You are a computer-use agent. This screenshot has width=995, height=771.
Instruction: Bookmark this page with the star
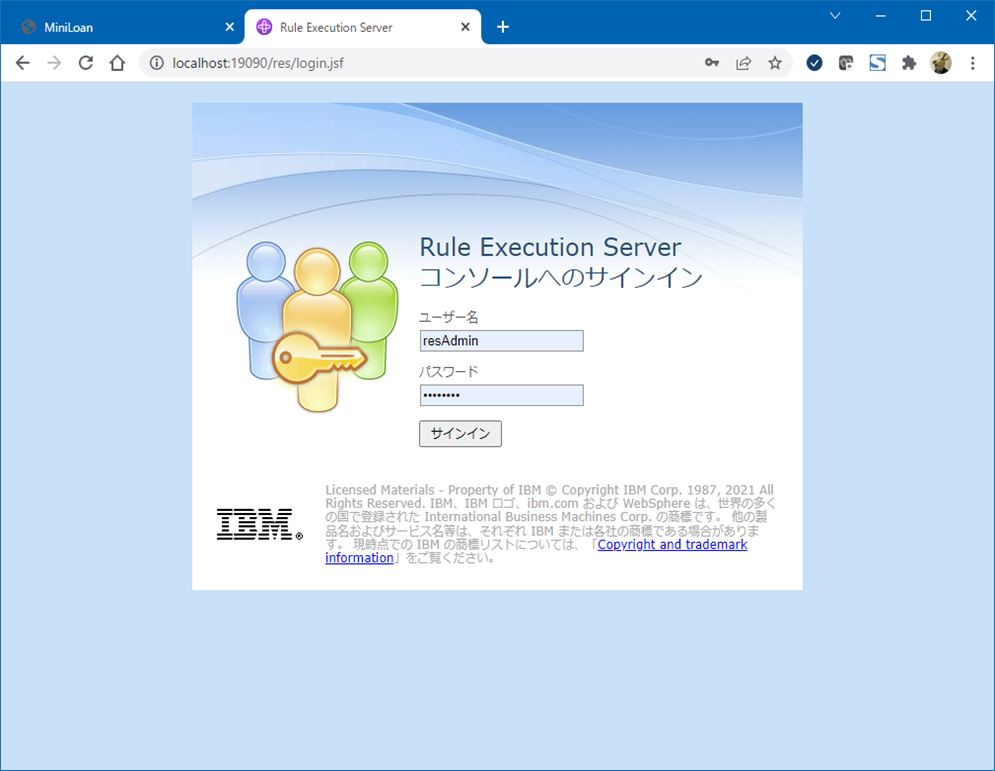point(775,63)
